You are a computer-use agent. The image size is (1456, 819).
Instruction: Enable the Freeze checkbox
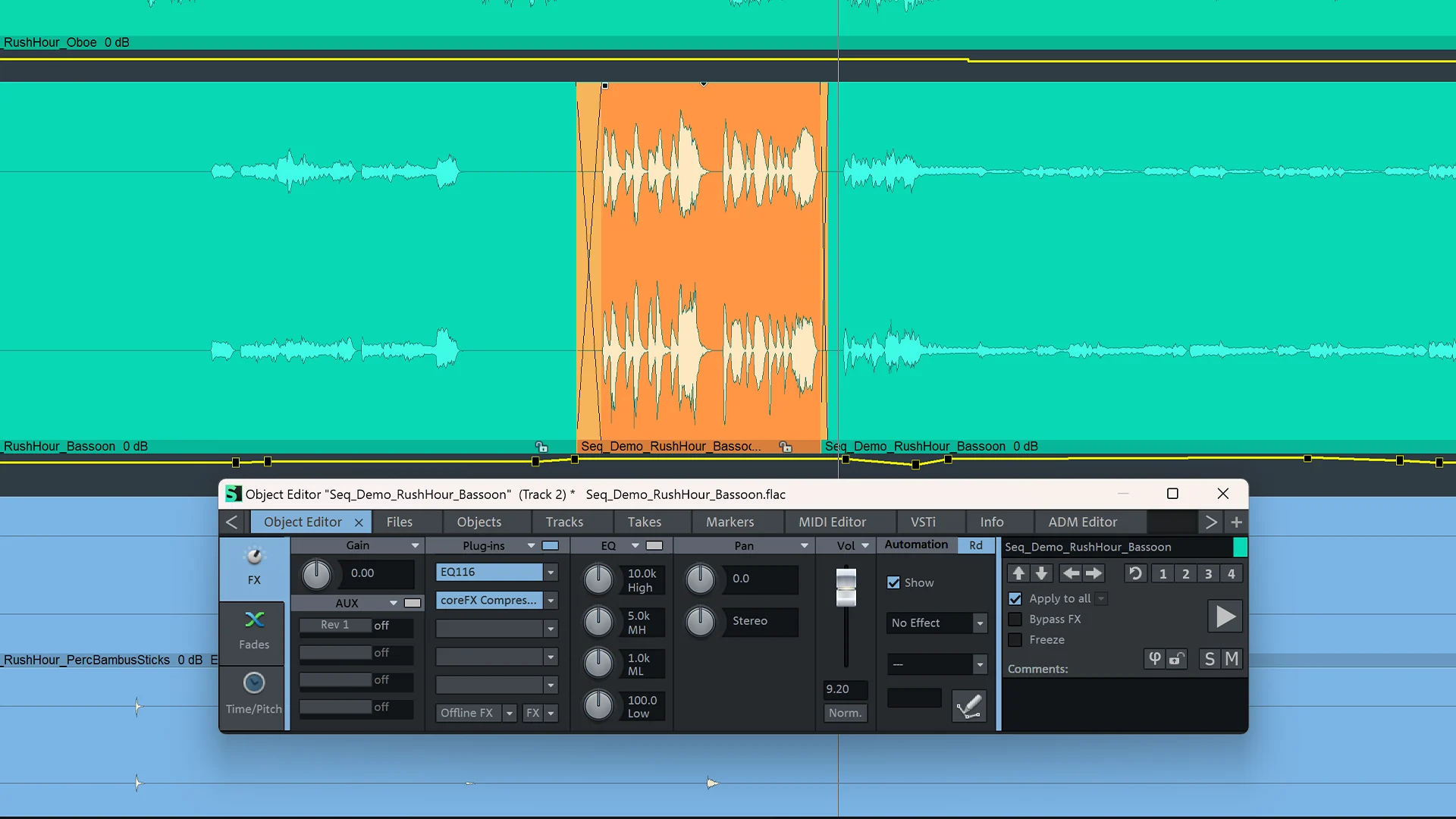click(x=1015, y=640)
